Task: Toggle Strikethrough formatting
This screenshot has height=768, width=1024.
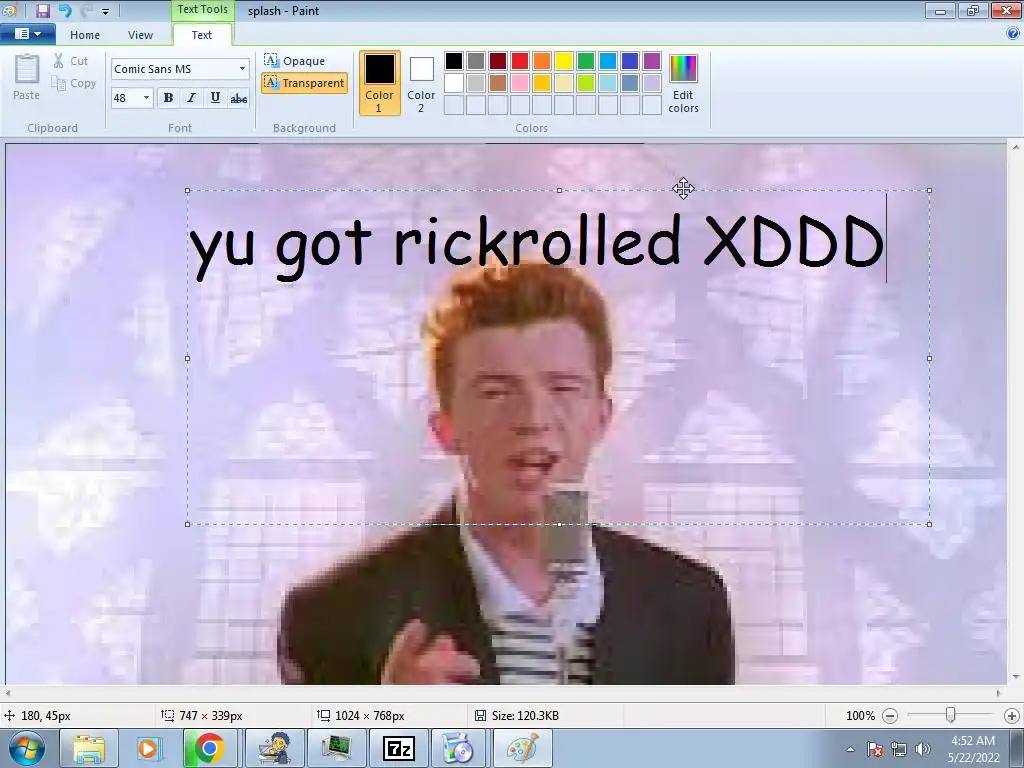Action: click(238, 98)
